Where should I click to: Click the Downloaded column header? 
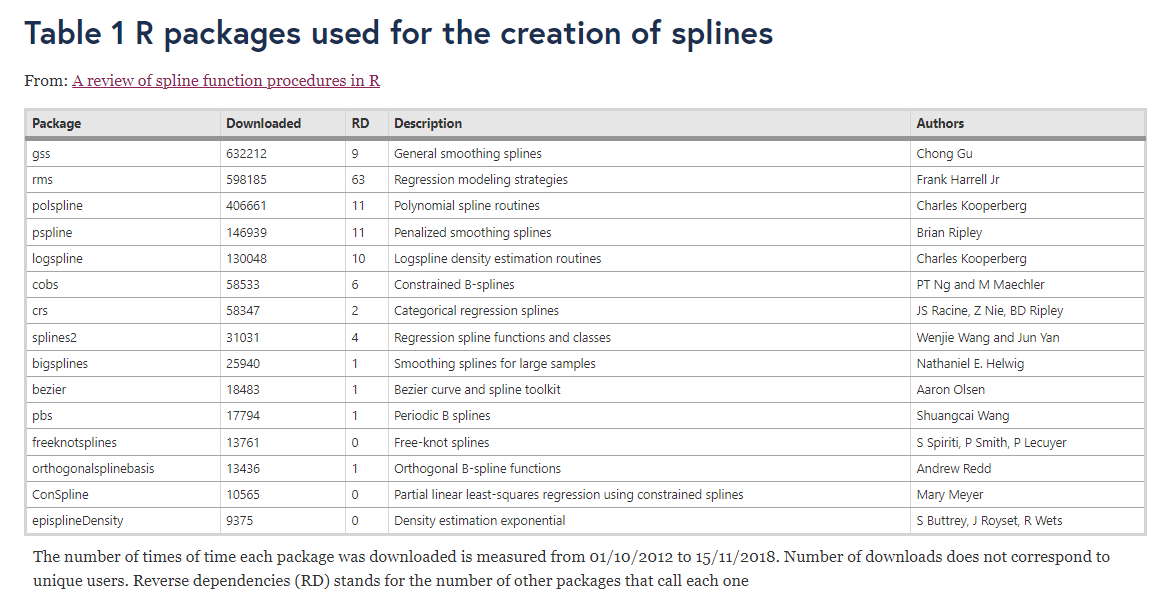pyautogui.click(x=264, y=123)
